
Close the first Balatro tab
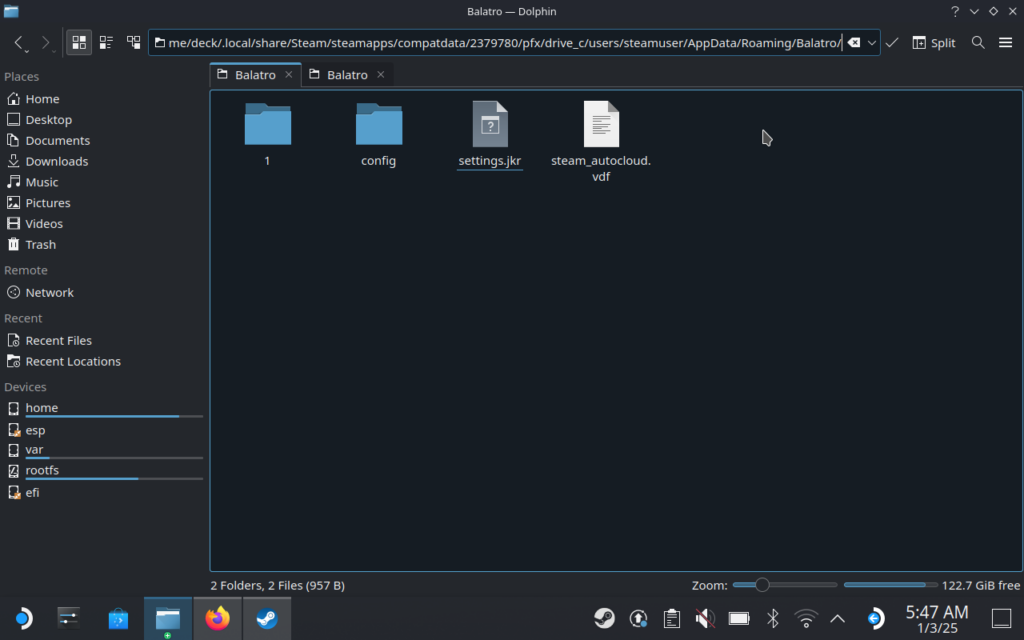click(x=289, y=74)
